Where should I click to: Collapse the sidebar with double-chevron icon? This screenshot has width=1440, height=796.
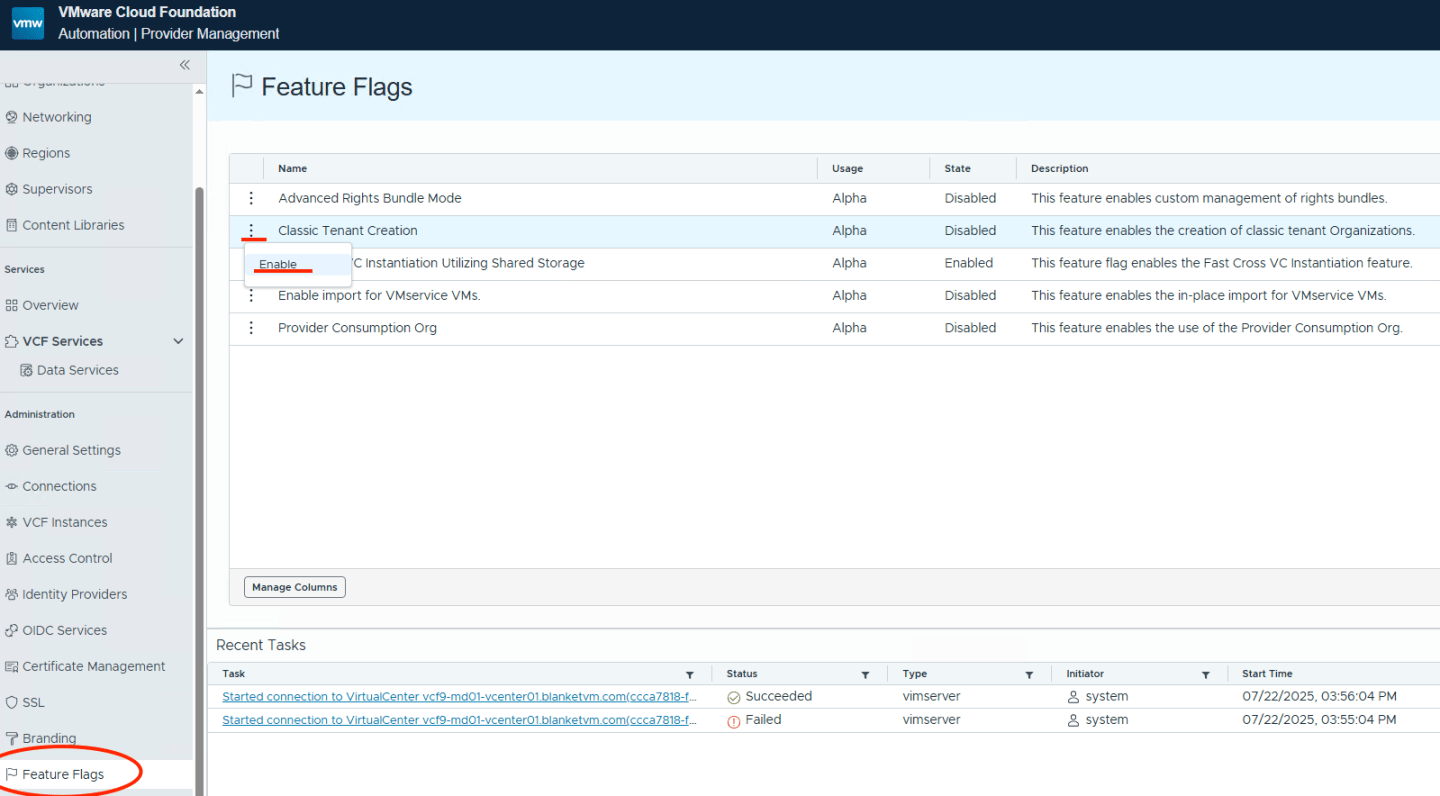[184, 65]
